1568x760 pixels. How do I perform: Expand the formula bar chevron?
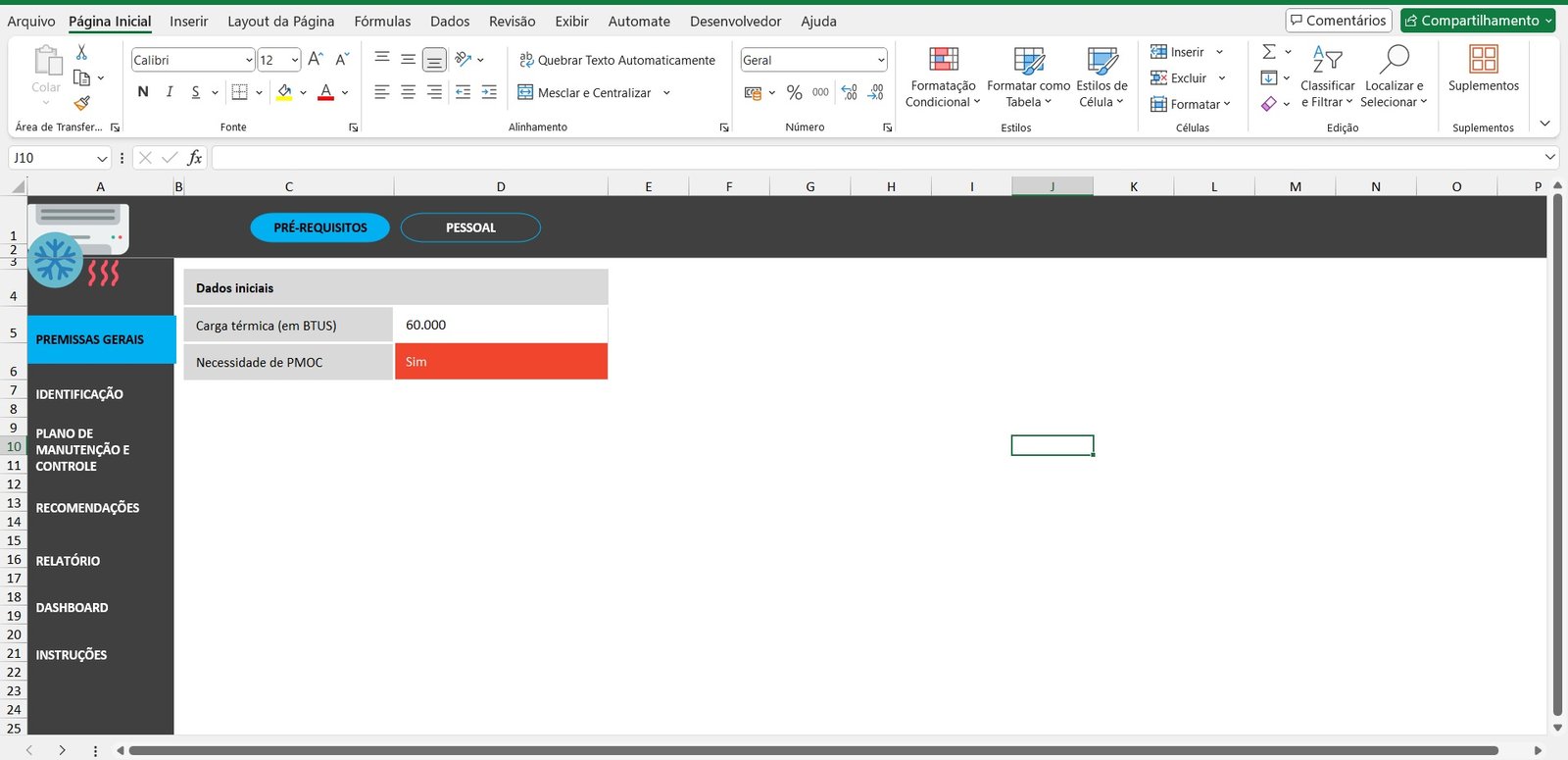tap(1549, 157)
